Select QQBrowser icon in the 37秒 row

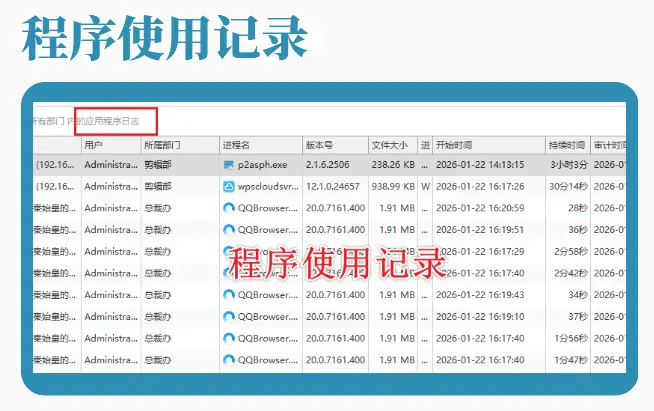click(229, 316)
